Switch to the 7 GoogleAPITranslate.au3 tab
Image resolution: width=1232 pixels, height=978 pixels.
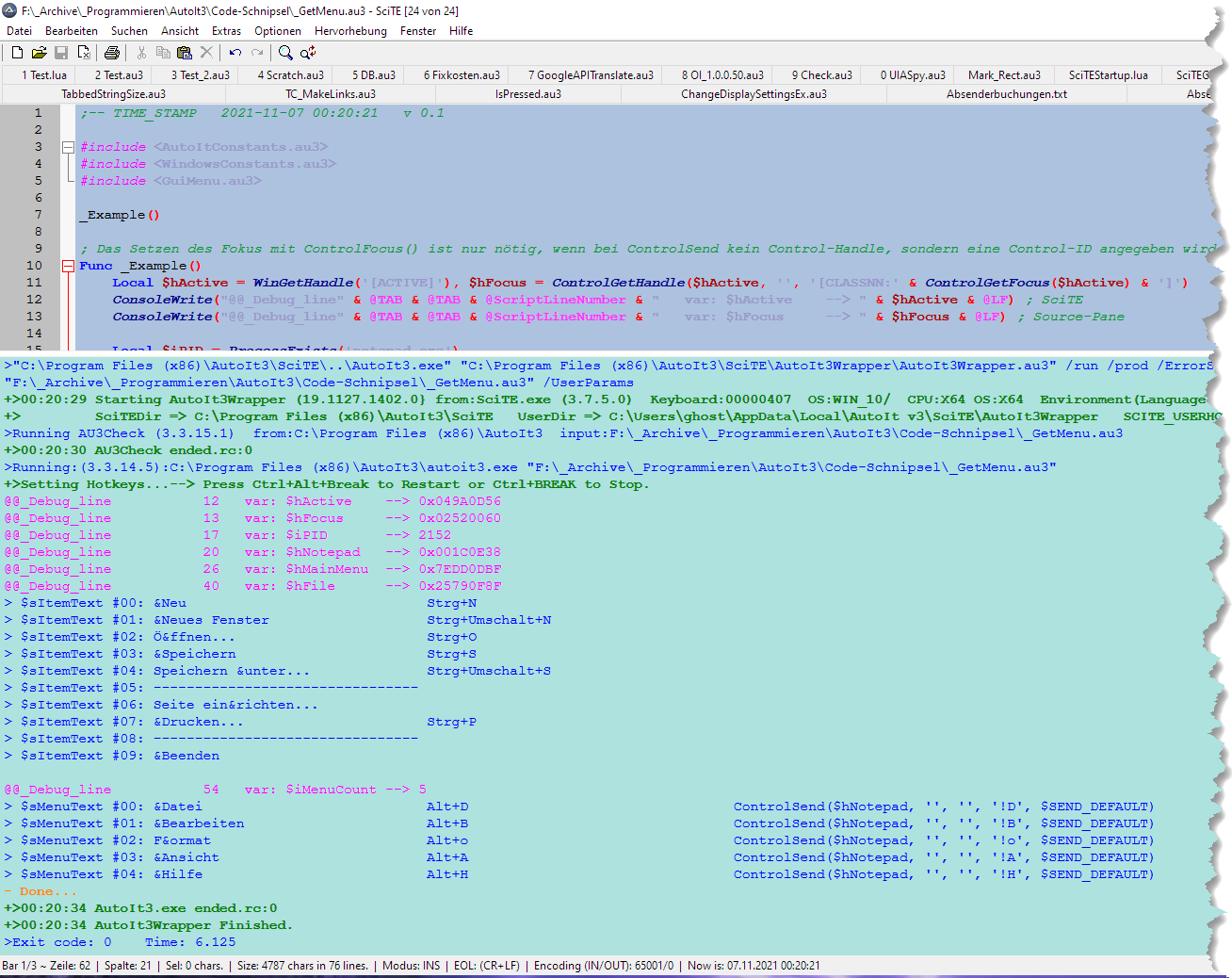(x=591, y=75)
